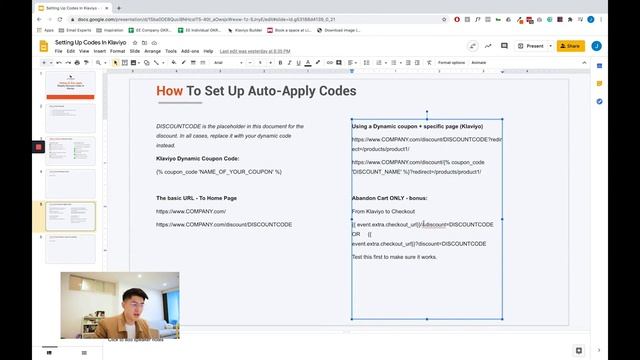The width and height of the screenshot is (640, 360).
Task: Toggle italic formatting
Action: click(289, 62)
